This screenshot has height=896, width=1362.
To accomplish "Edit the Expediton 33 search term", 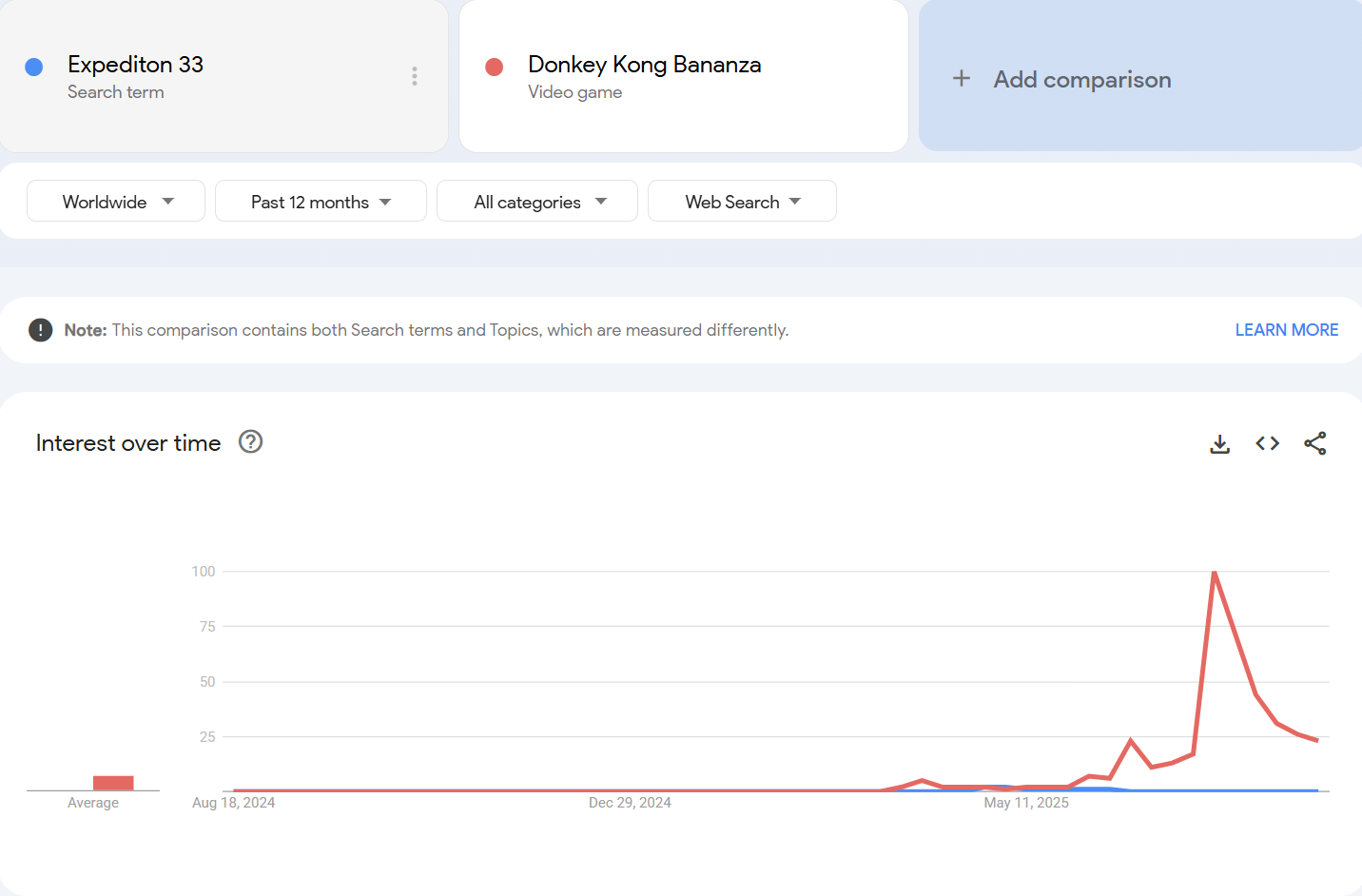I will (x=136, y=65).
